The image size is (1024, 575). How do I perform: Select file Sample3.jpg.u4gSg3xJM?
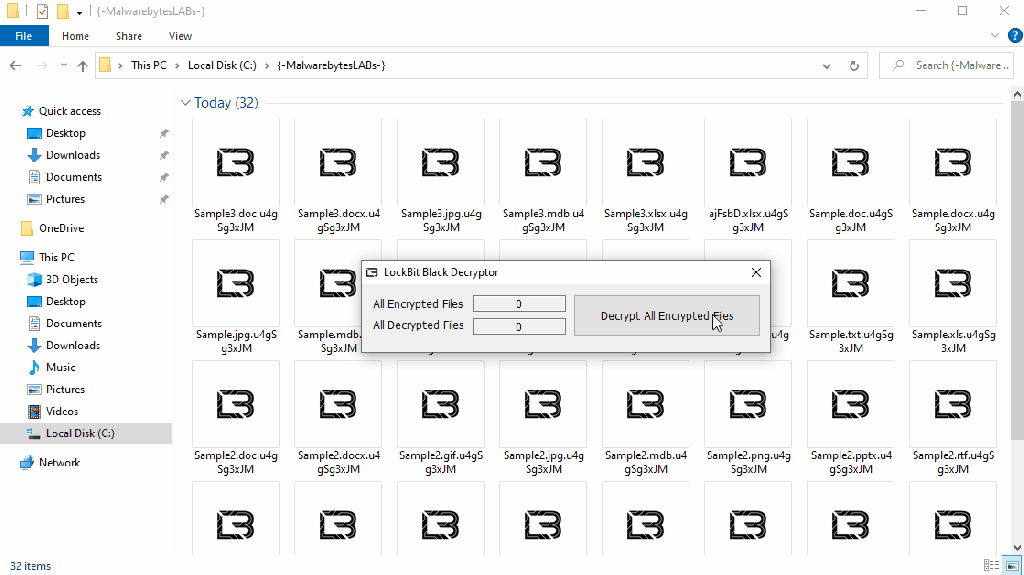[x=441, y=176]
